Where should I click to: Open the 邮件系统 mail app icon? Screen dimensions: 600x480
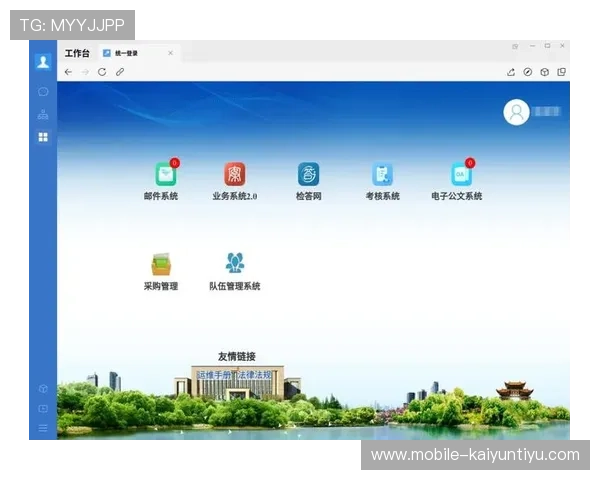[x=166, y=174]
